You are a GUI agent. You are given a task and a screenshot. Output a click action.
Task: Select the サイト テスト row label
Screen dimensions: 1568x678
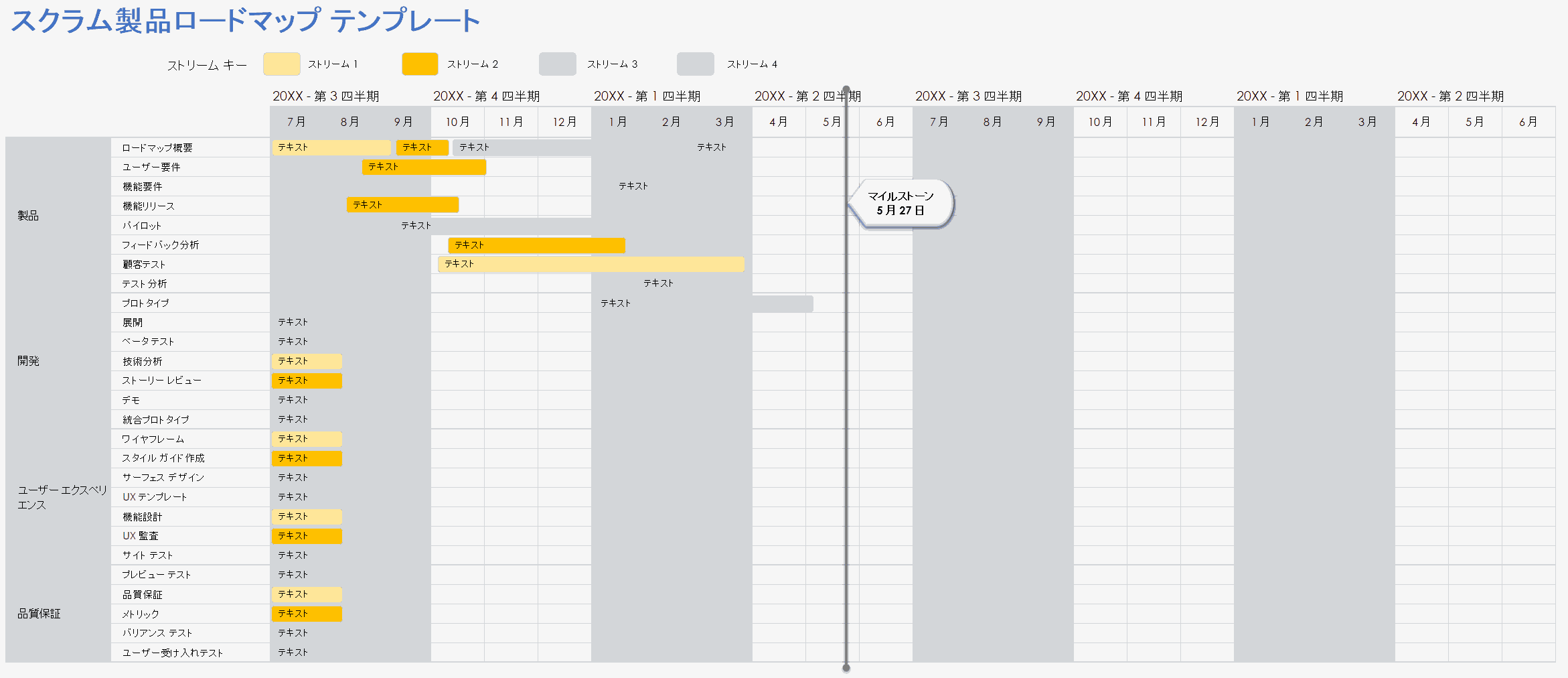click(147, 555)
